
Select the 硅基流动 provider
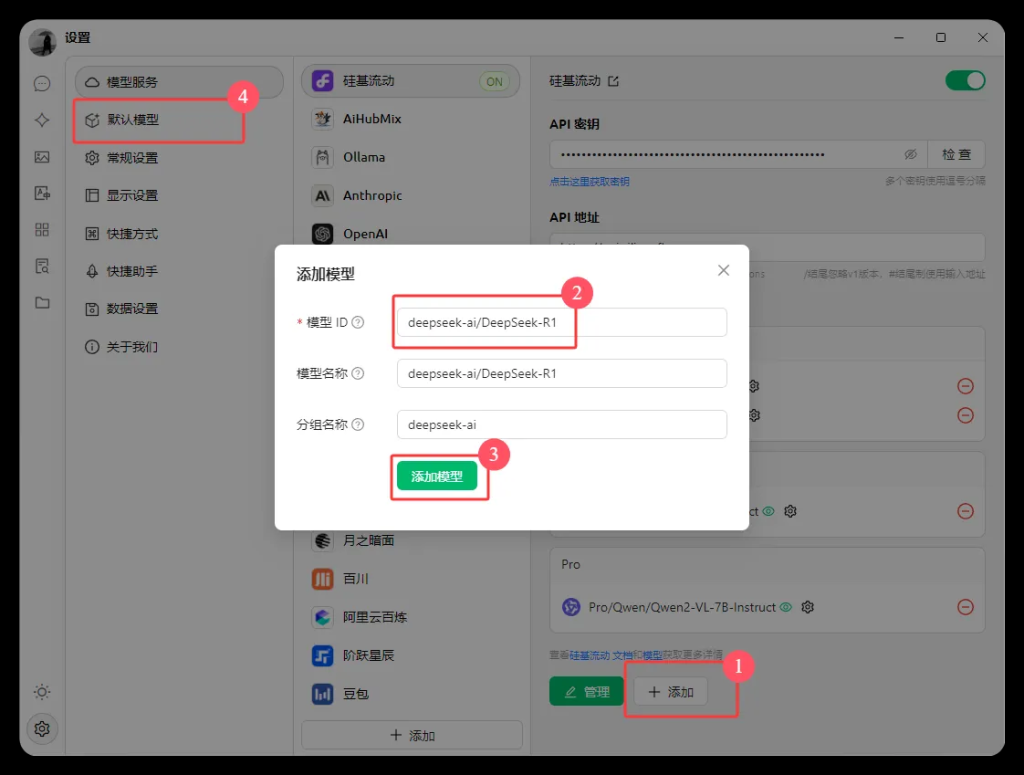[411, 81]
